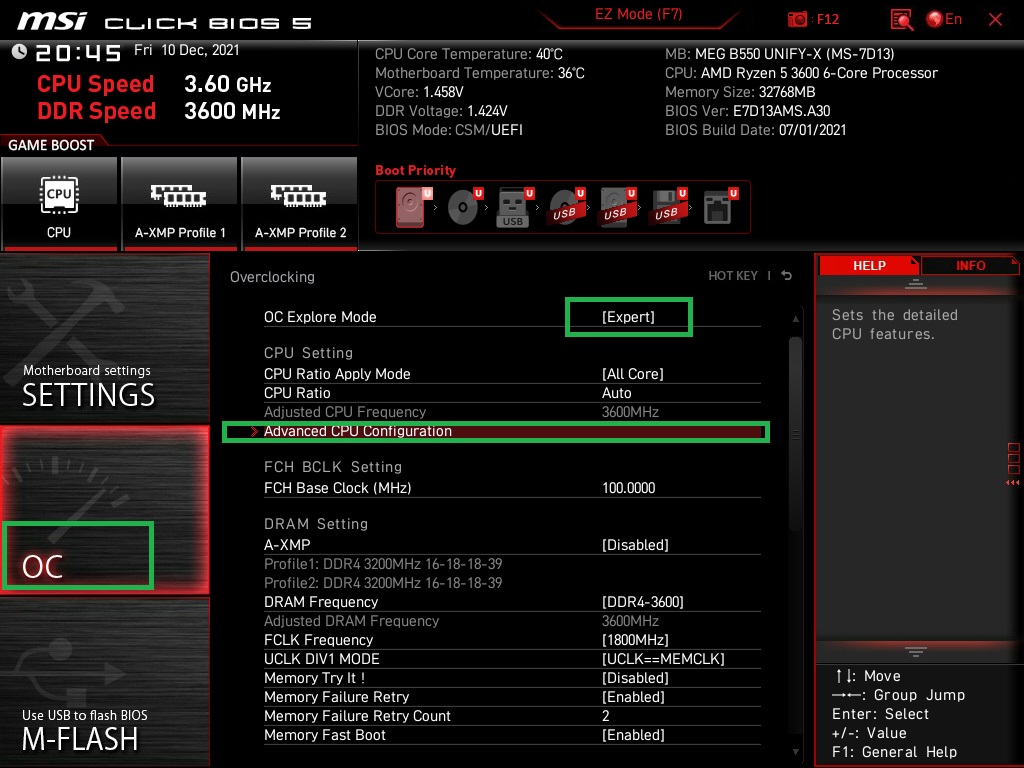Select the optical disc boot device icon
The height and width of the screenshot is (768, 1024).
click(x=464, y=207)
